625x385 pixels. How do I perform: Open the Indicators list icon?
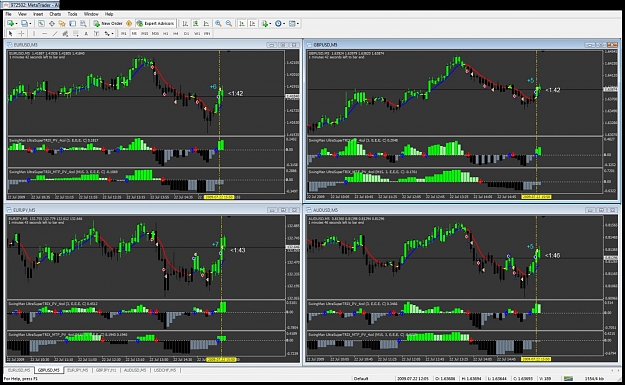pos(265,24)
